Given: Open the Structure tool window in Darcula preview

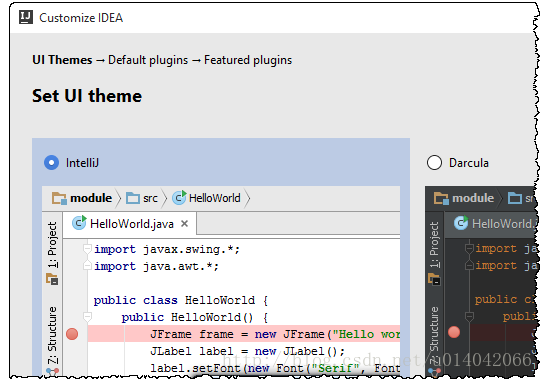Looking at the screenshot, I should pos(434,335).
